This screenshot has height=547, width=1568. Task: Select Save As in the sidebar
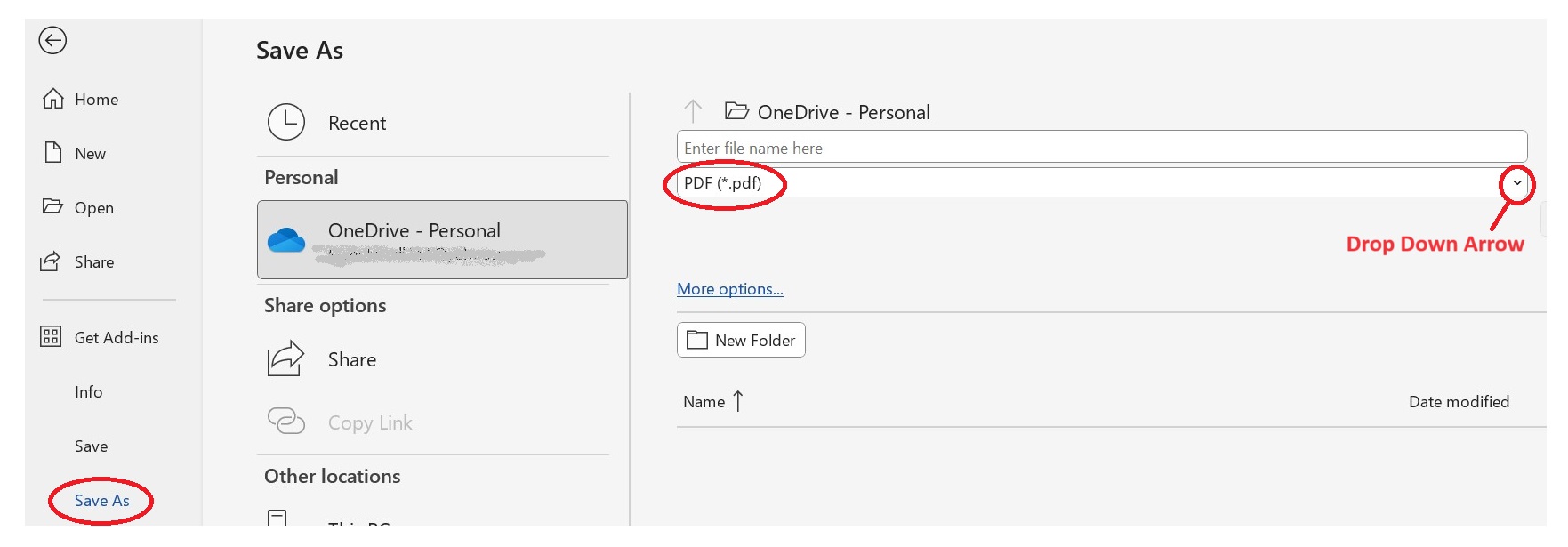coord(102,501)
